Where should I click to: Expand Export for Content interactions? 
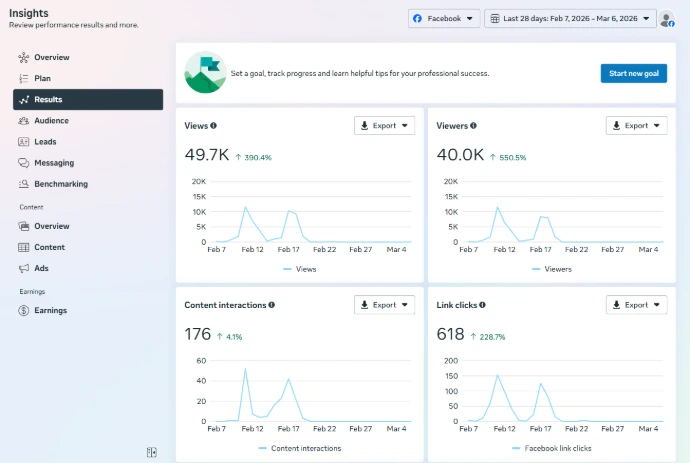click(x=385, y=305)
